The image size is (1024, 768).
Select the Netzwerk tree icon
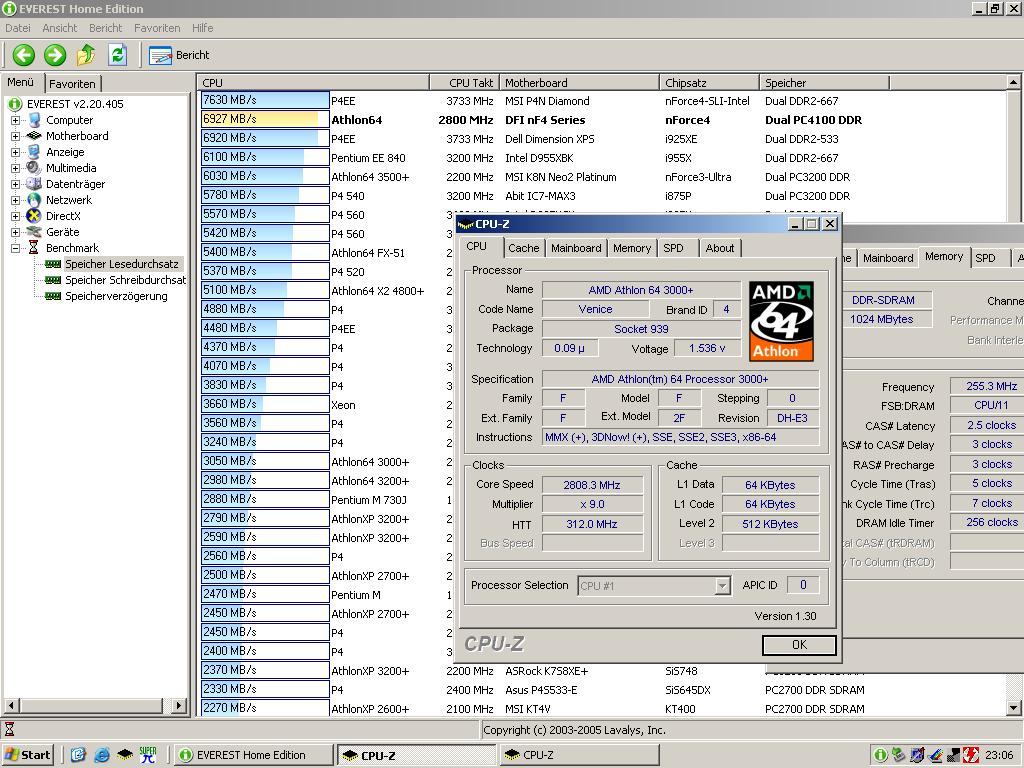click(x=34, y=200)
